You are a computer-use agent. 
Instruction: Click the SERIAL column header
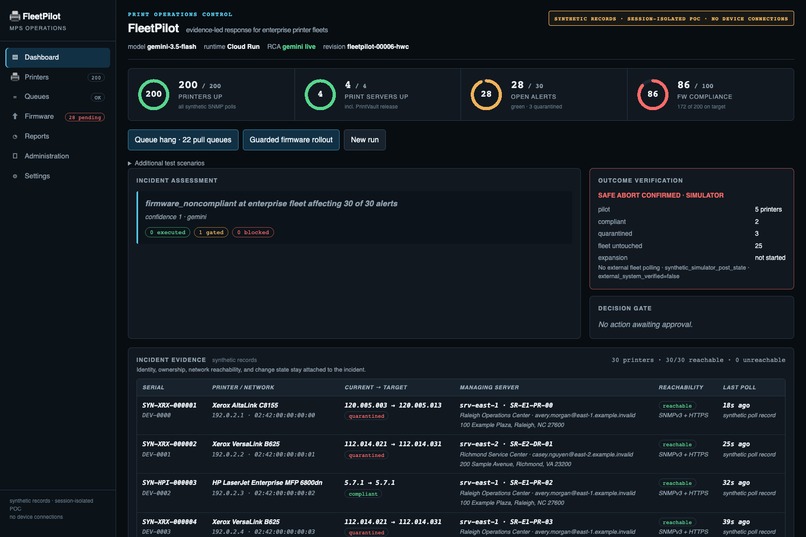coord(153,387)
